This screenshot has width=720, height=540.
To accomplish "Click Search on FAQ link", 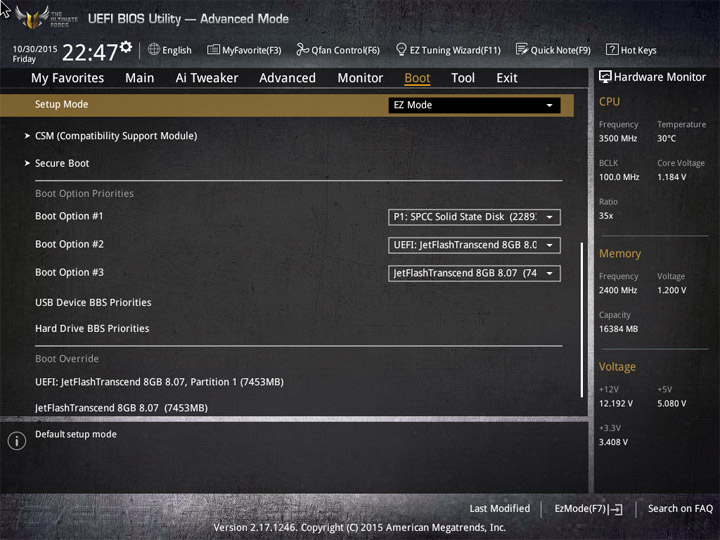I will coord(680,508).
